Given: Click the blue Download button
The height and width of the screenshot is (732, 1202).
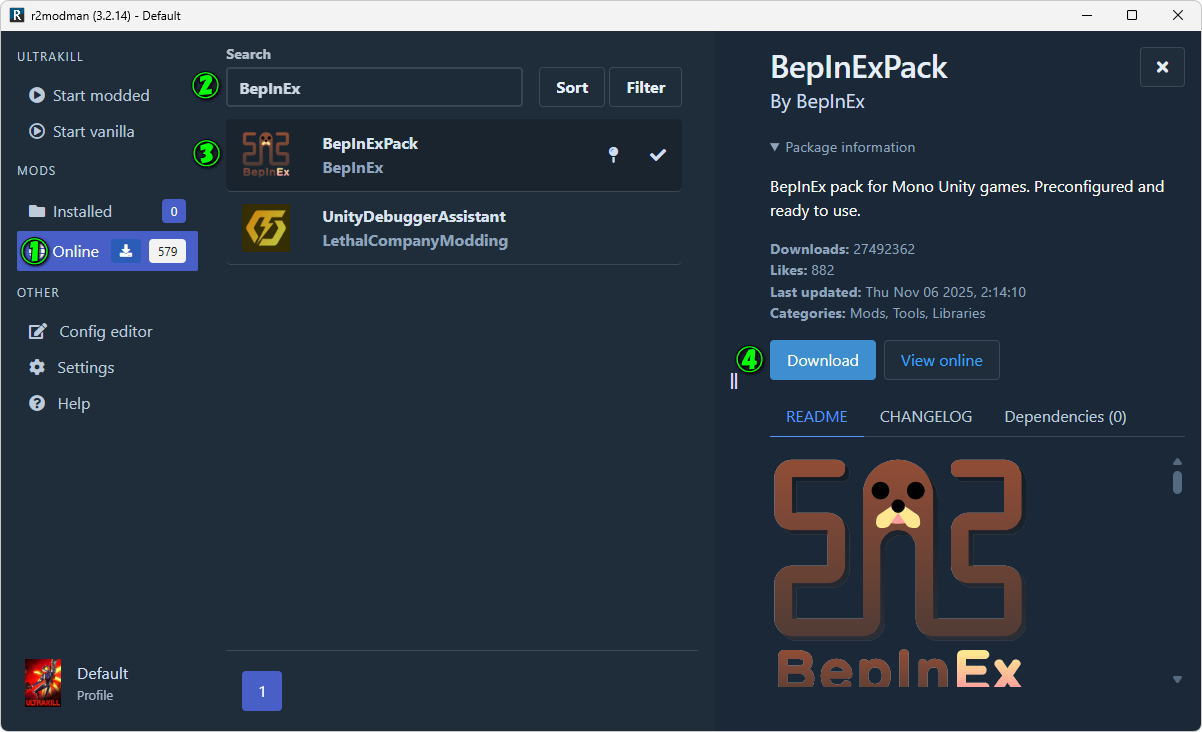Looking at the screenshot, I should (x=822, y=360).
